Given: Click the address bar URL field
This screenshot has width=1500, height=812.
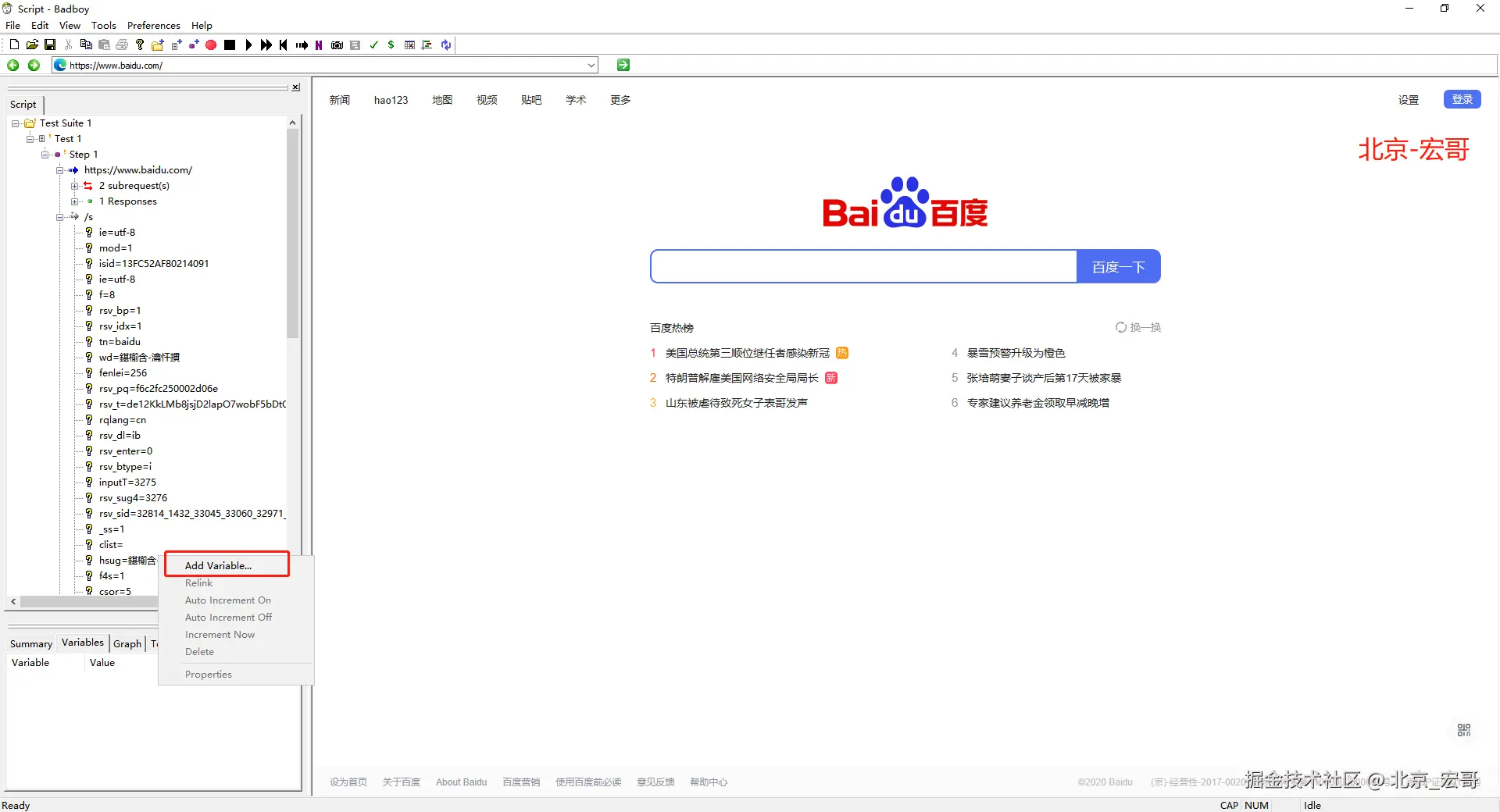Looking at the screenshot, I should (325, 66).
